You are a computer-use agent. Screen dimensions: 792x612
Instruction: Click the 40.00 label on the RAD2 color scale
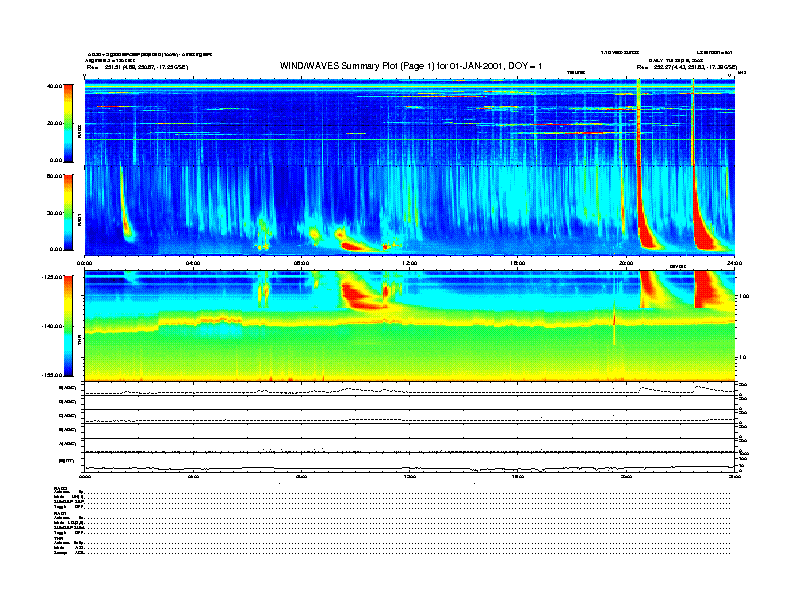55,86
